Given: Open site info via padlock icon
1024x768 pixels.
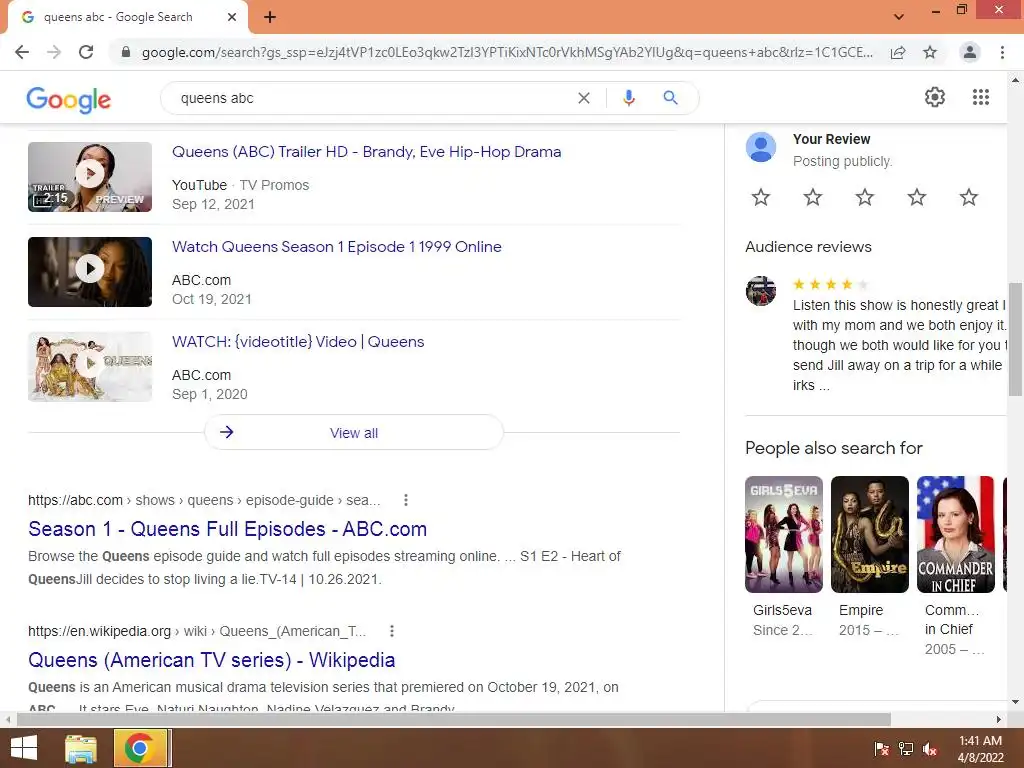Looking at the screenshot, I should tap(126, 52).
